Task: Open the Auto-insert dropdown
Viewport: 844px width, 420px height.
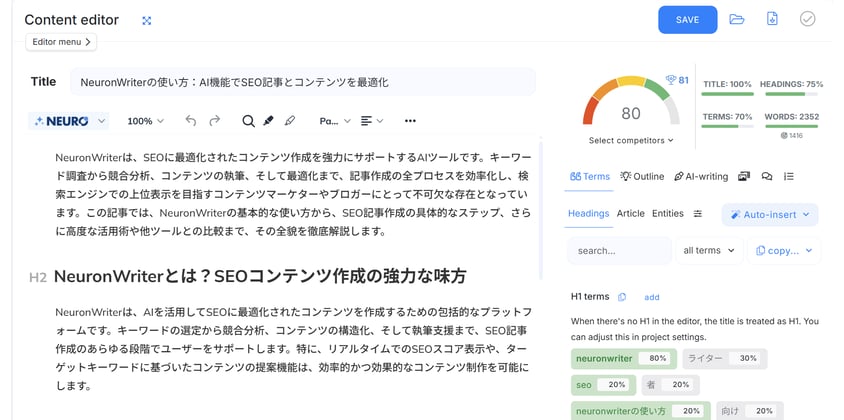Action: [x=770, y=214]
